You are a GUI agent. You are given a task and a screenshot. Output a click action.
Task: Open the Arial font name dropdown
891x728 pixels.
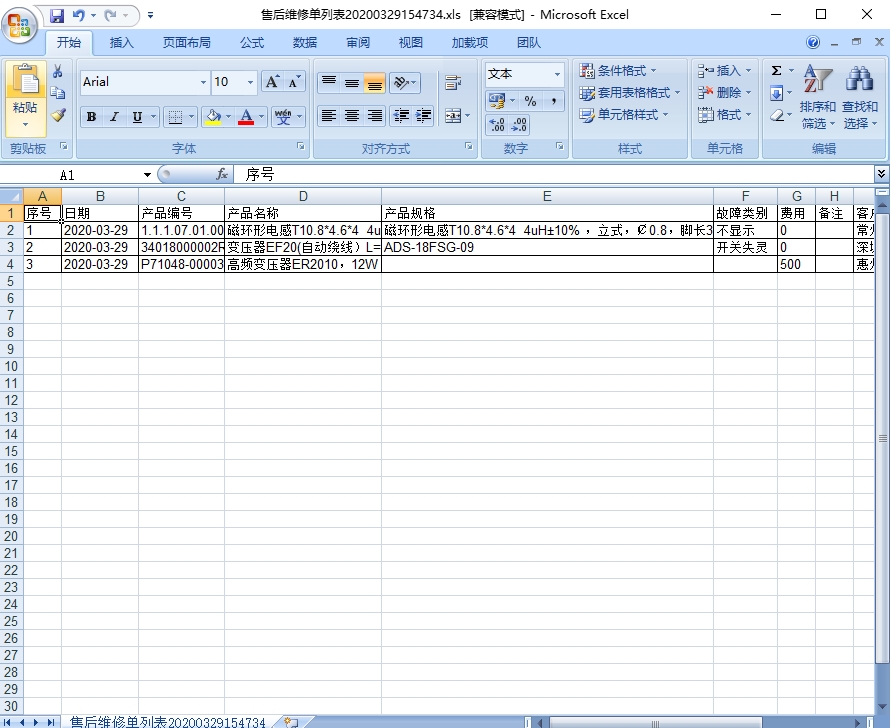coord(203,82)
